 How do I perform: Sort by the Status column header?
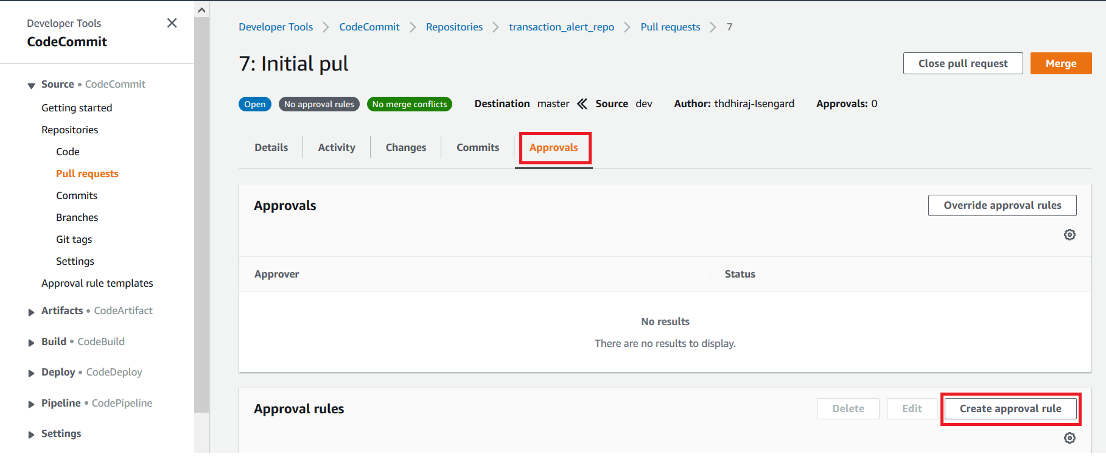click(x=740, y=274)
